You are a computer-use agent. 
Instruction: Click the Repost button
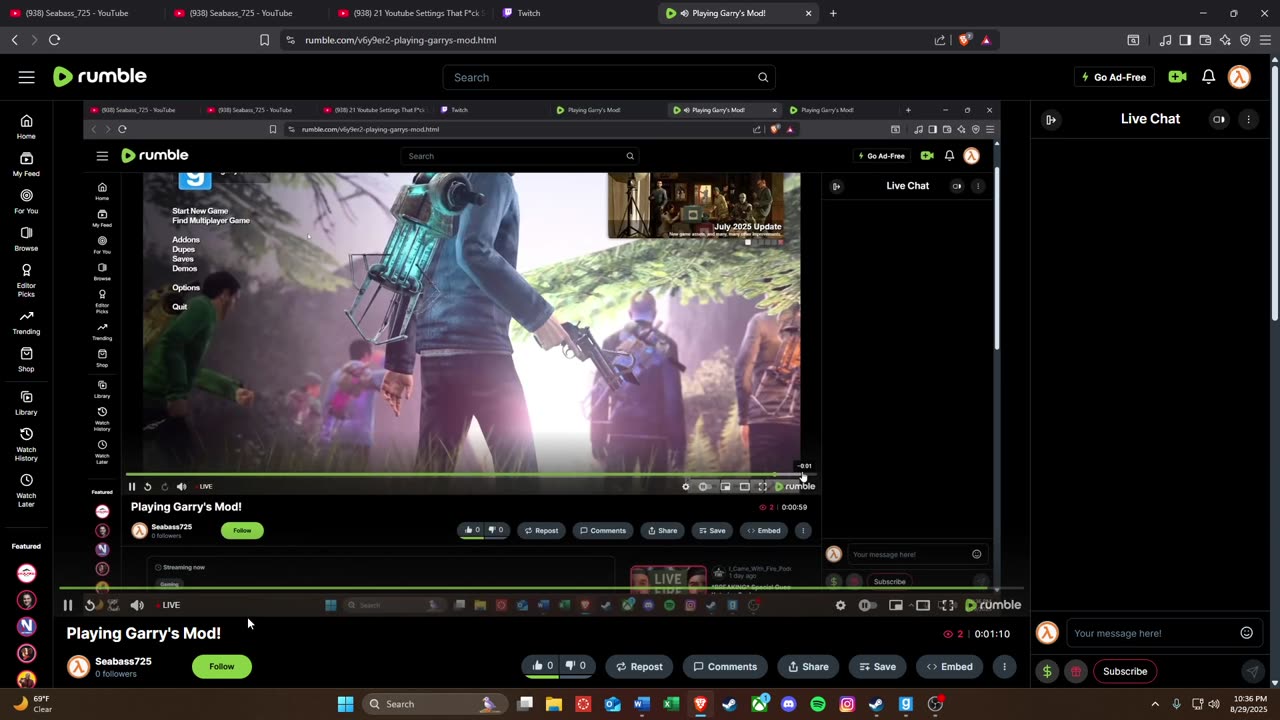pos(639,666)
